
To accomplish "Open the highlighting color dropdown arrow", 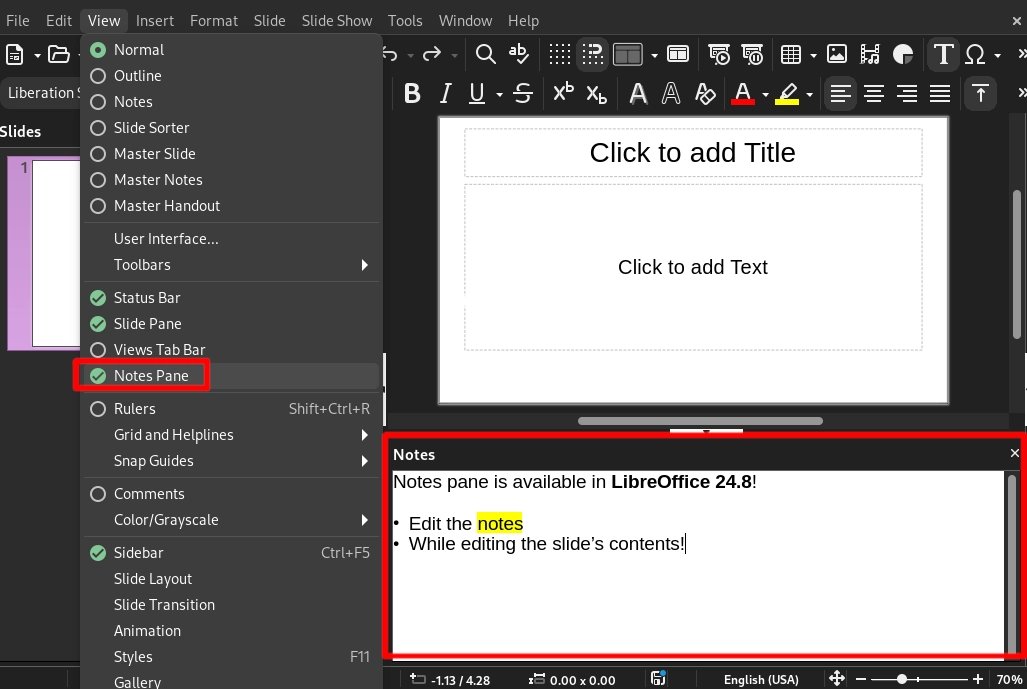I will click(809, 93).
